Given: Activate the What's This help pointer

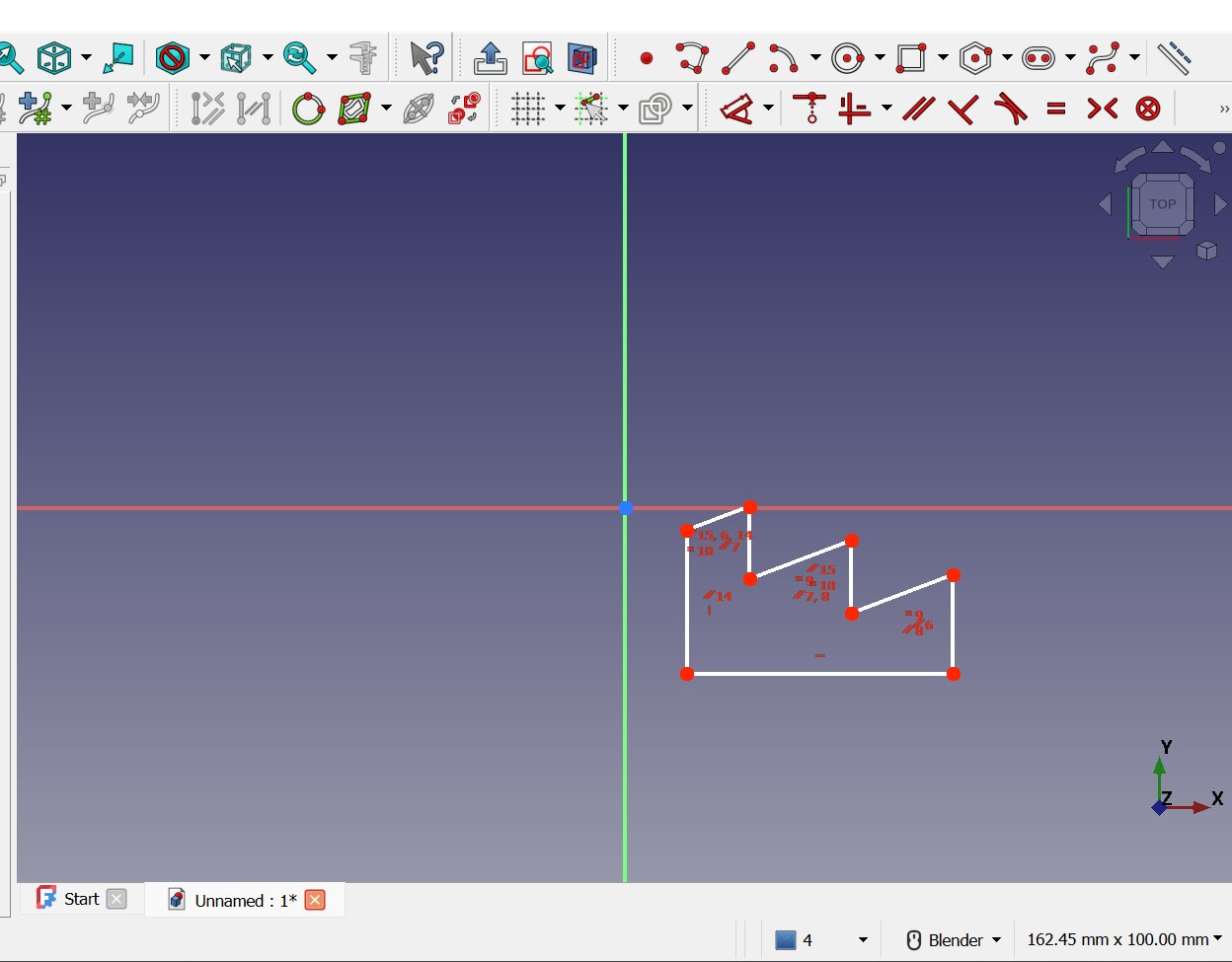Looking at the screenshot, I should (426, 58).
